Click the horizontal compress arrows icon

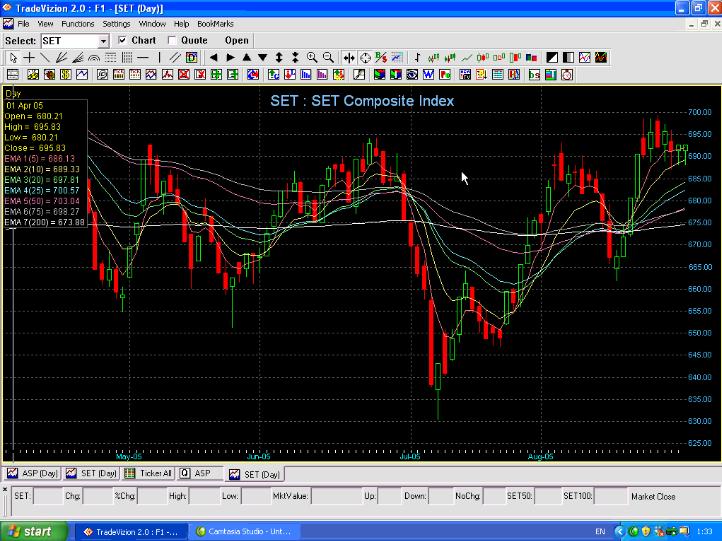[349, 58]
